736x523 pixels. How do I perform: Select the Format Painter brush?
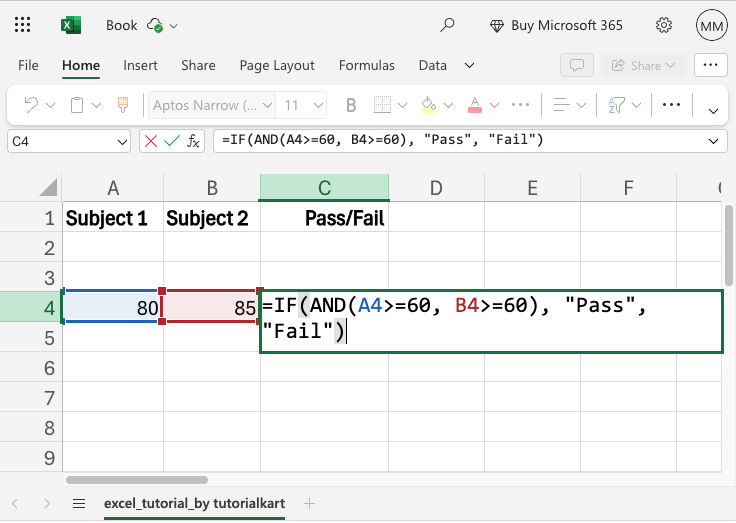pos(123,105)
